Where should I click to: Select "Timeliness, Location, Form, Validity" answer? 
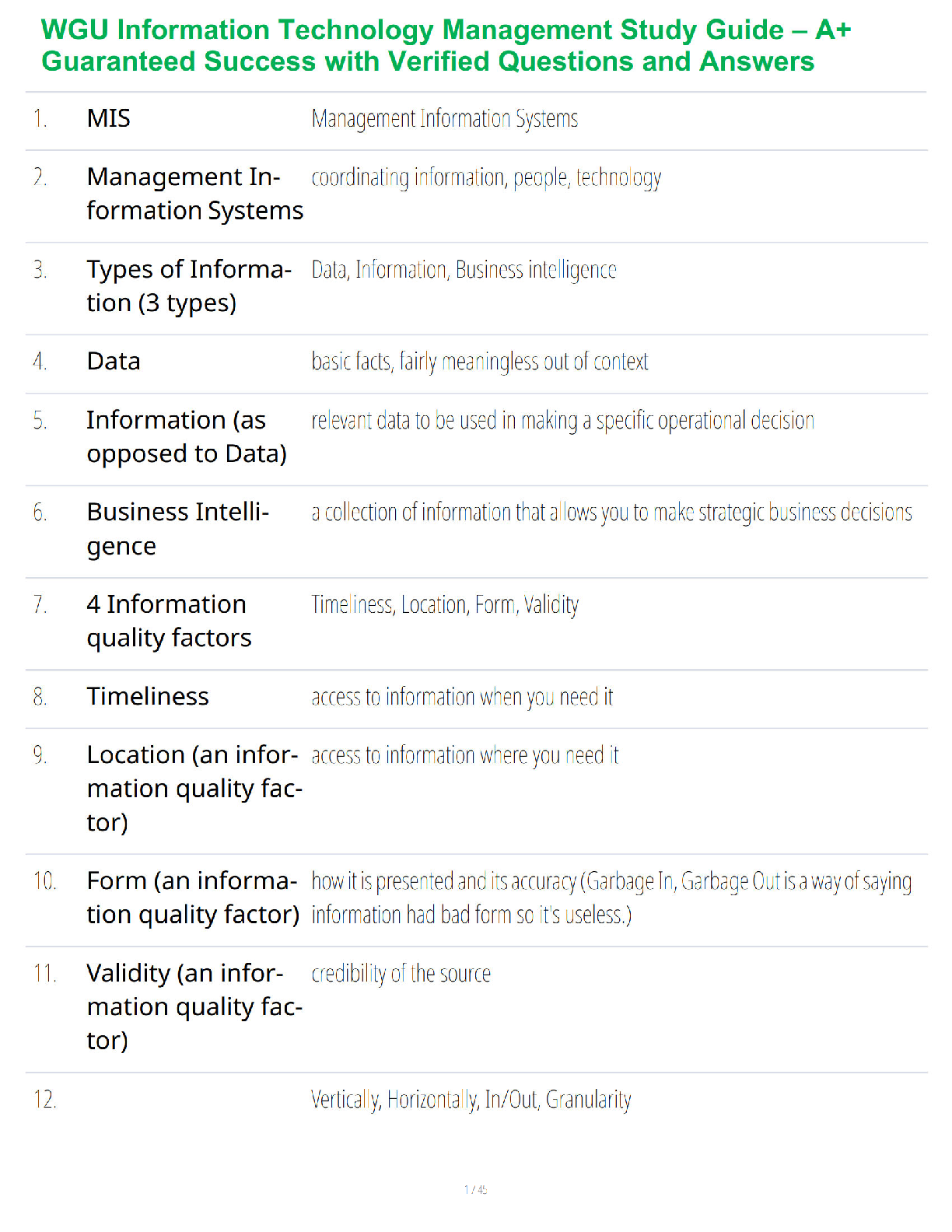(x=445, y=604)
